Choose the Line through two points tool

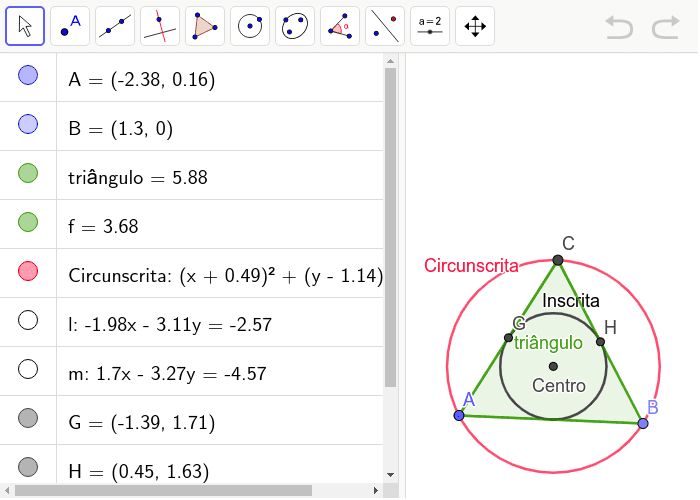pos(115,26)
